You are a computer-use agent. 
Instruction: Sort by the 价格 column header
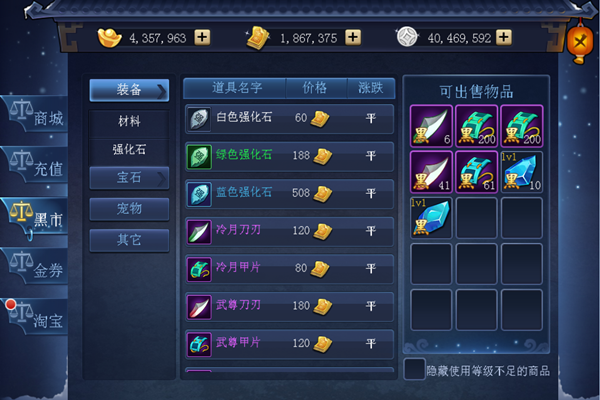315,88
